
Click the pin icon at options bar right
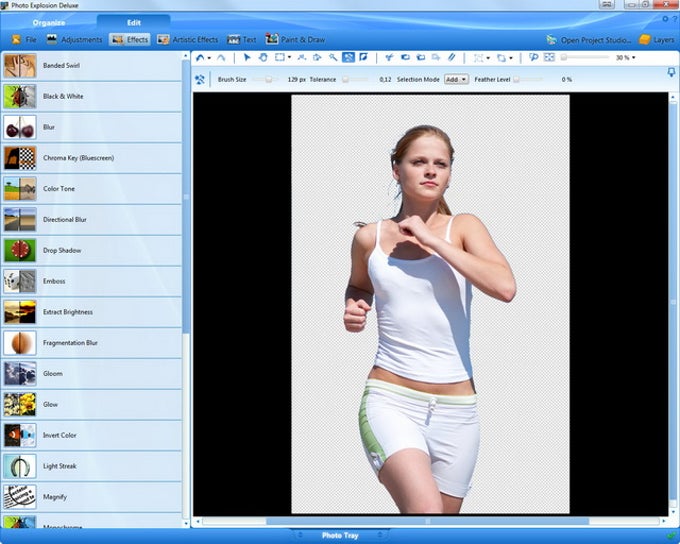tap(671, 72)
